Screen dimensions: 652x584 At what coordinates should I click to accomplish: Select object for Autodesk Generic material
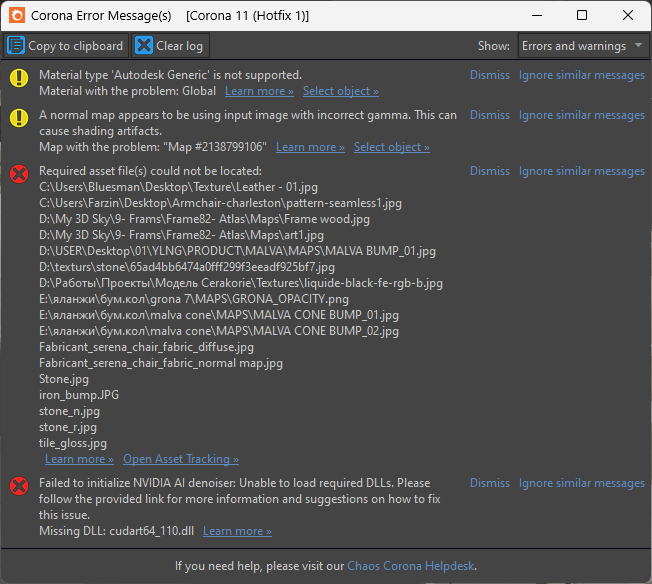point(341,91)
